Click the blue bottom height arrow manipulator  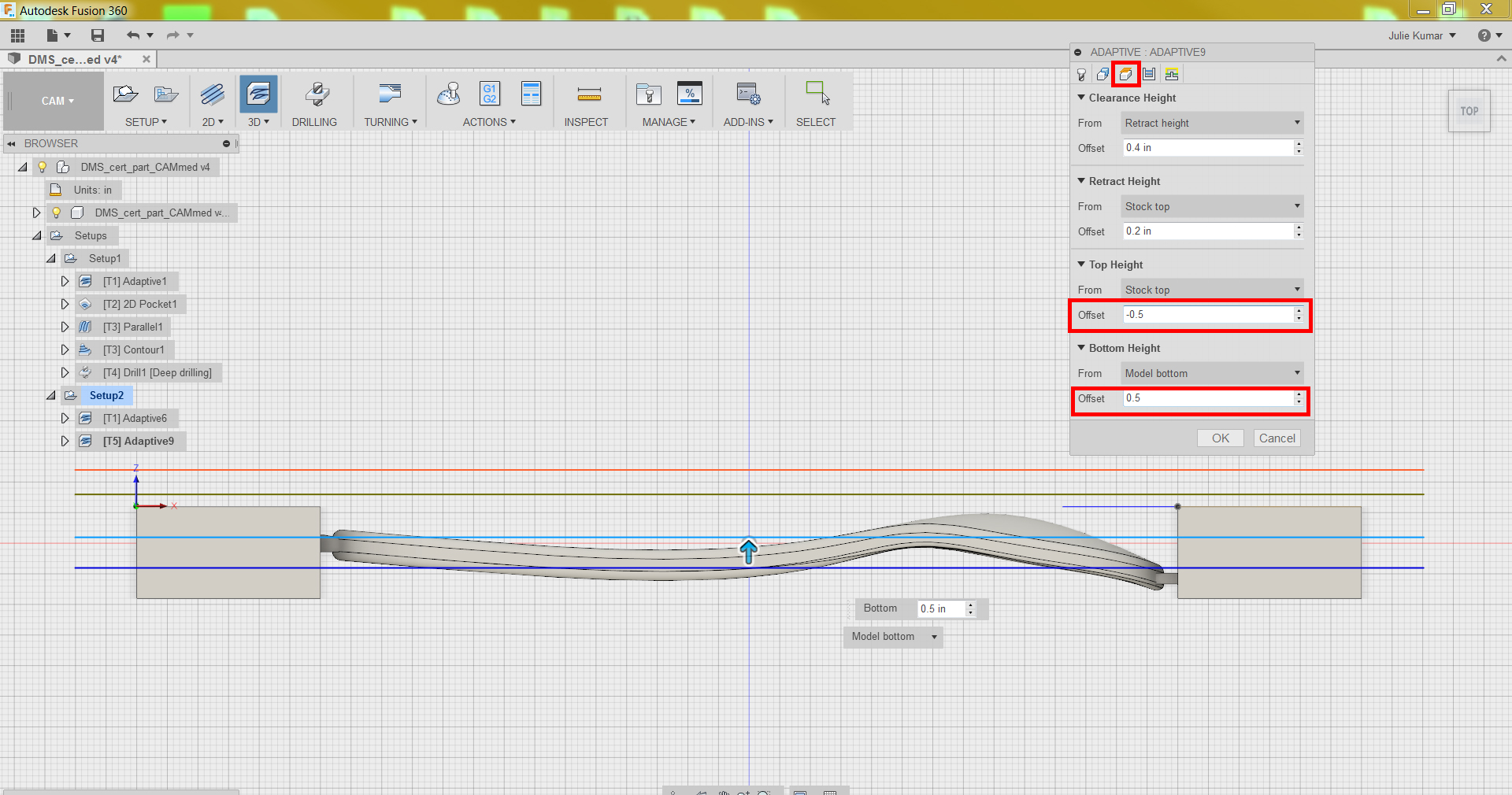(x=748, y=551)
